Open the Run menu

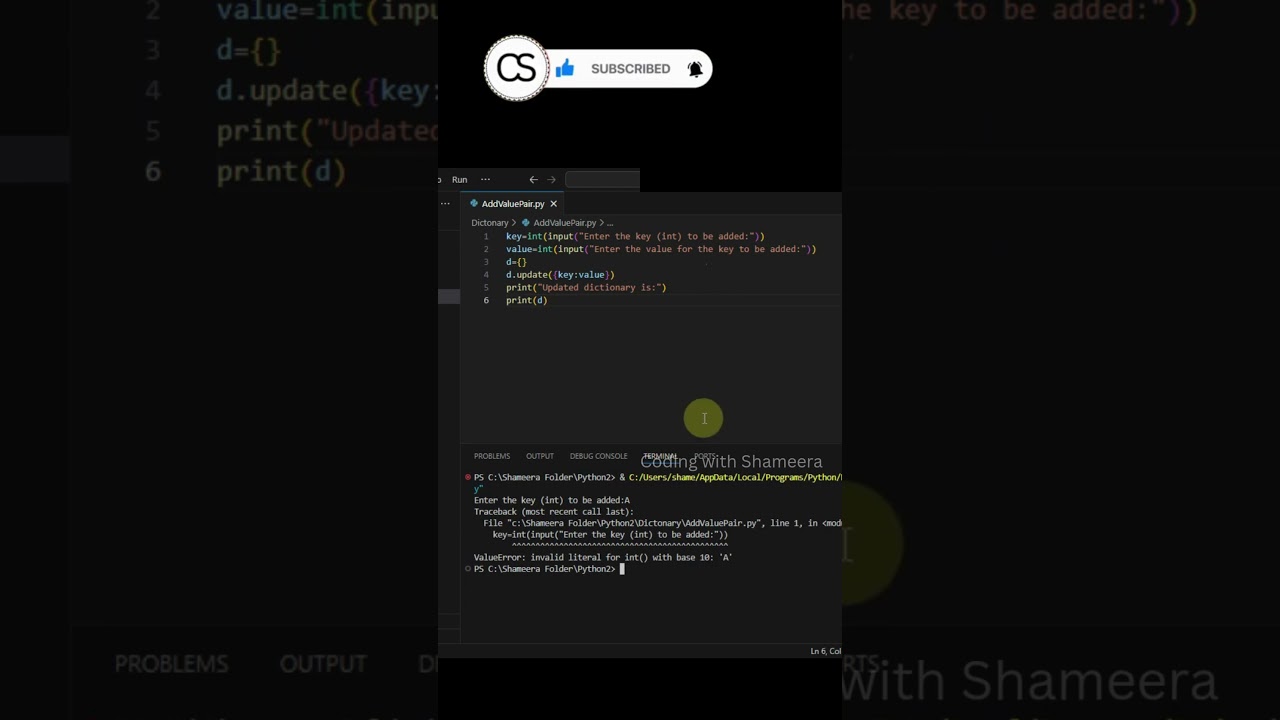pos(459,180)
